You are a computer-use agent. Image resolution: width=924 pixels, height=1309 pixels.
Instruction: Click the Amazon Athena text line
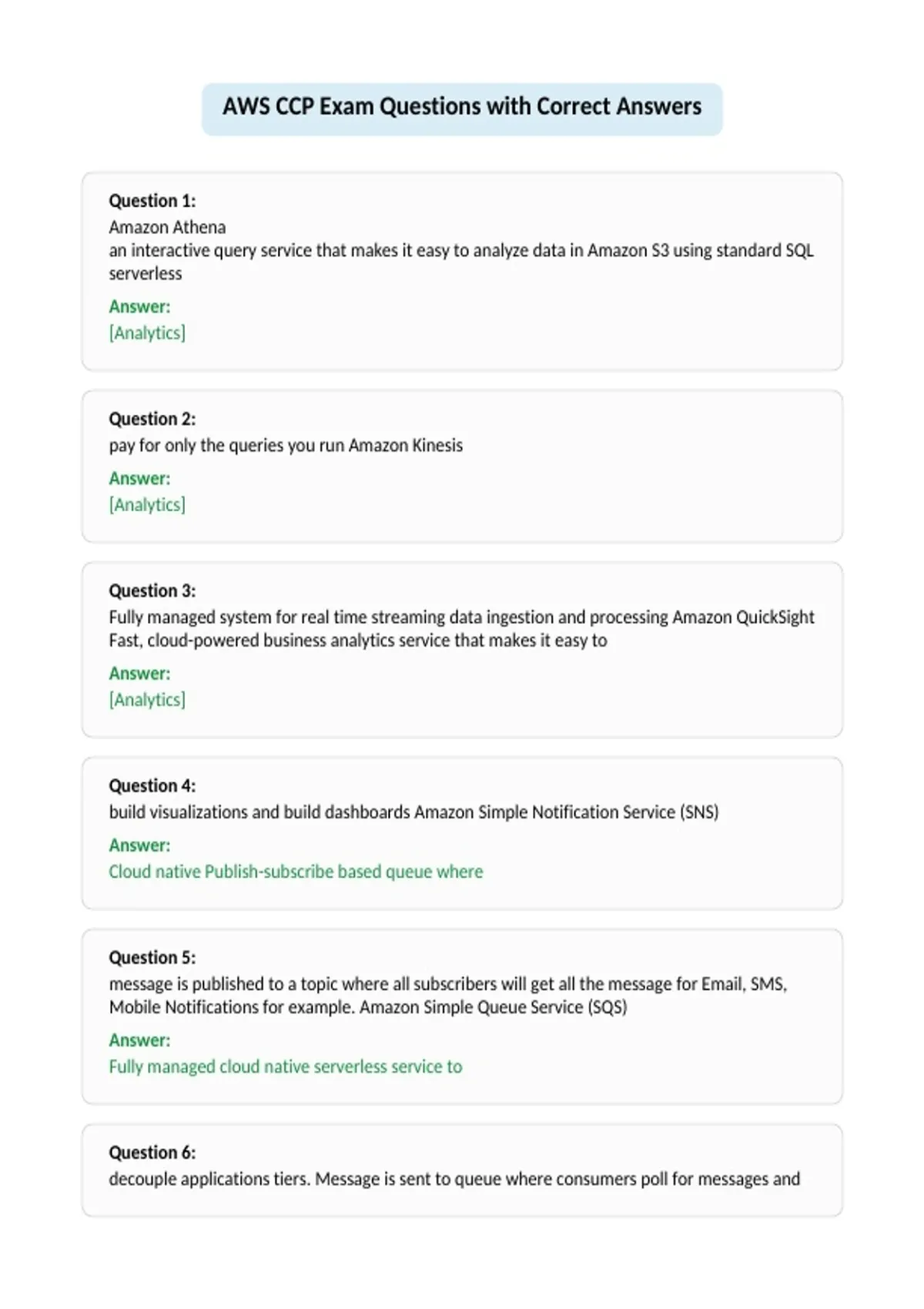(x=167, y=227)
